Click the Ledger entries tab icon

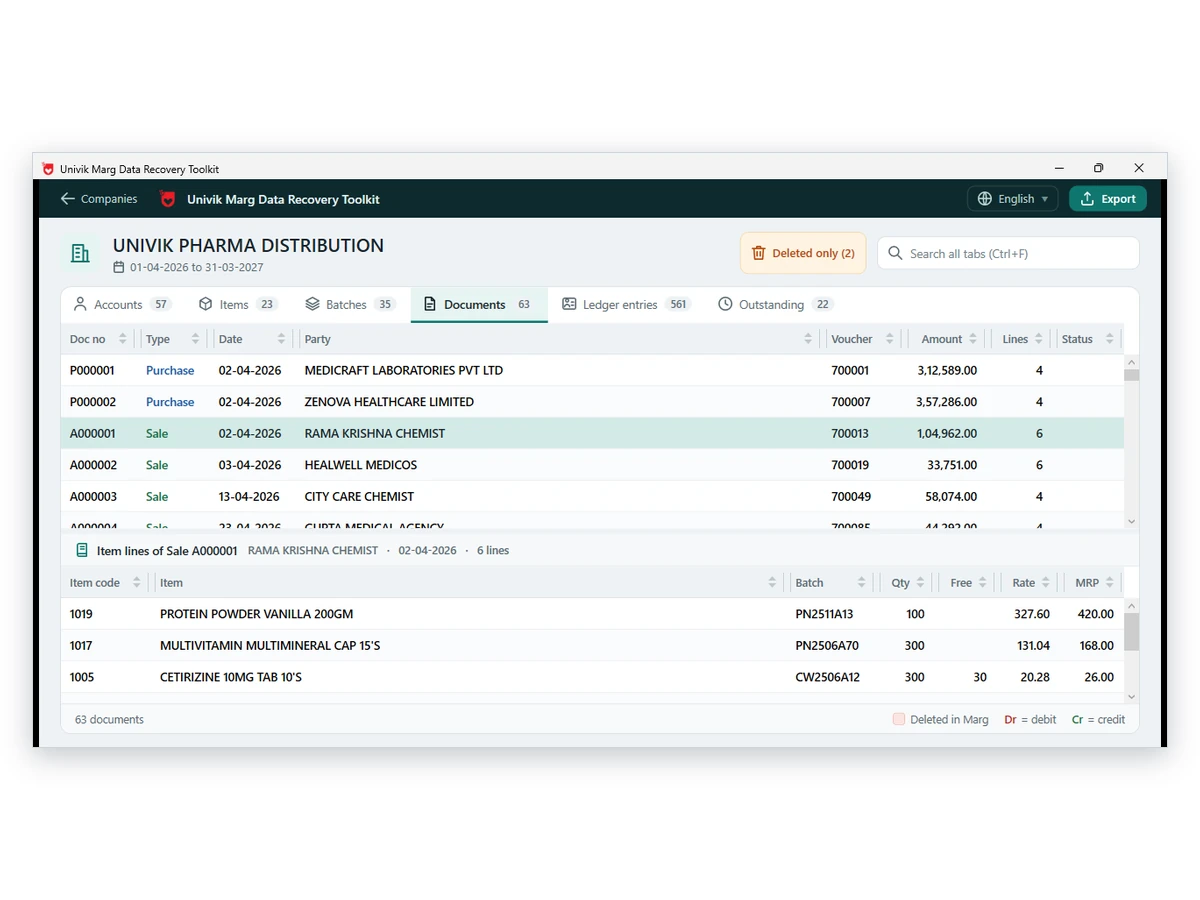coord(569,304)
